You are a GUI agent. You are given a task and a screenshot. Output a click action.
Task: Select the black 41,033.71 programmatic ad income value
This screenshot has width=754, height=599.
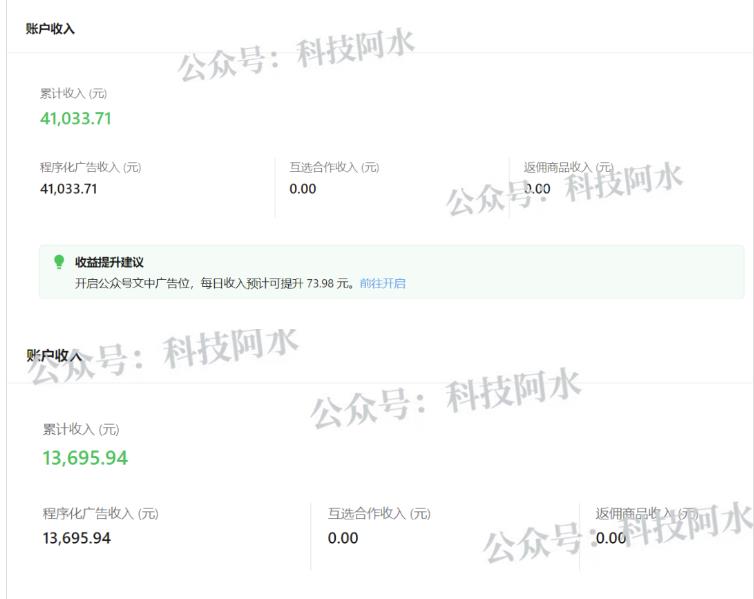coord(69,188)
